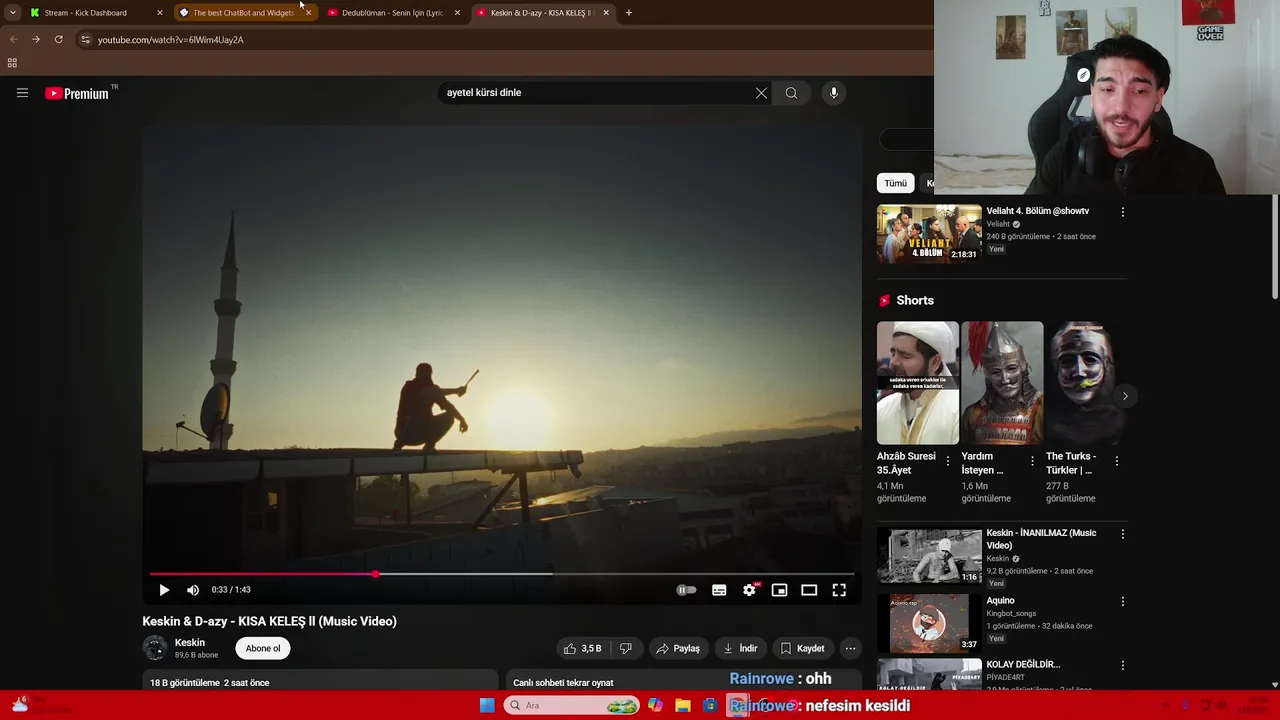
Task: Show next Shorts with arrow
Action: point(1125,396)
